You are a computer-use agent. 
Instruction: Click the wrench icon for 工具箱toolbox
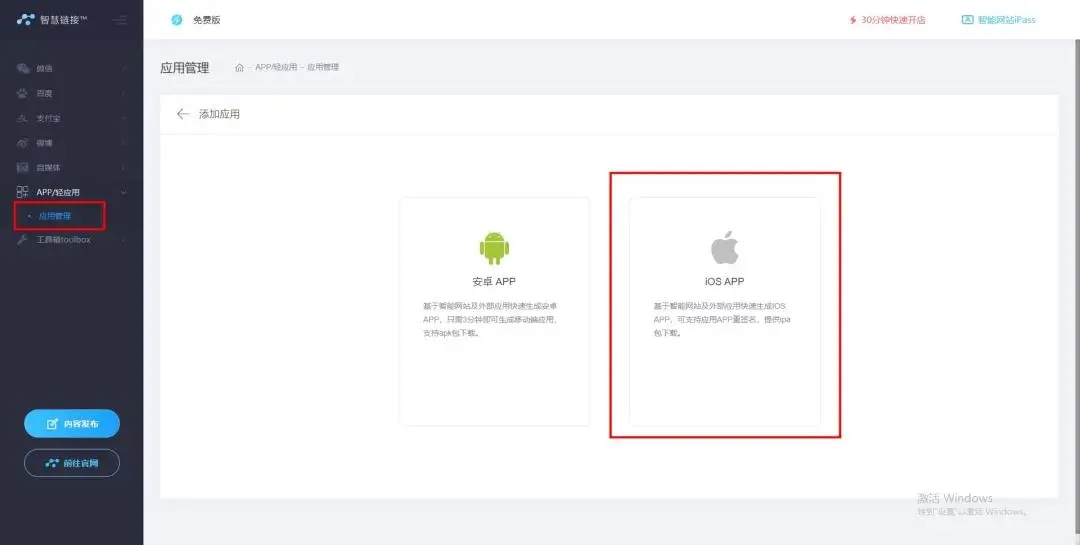click(23, 240)
